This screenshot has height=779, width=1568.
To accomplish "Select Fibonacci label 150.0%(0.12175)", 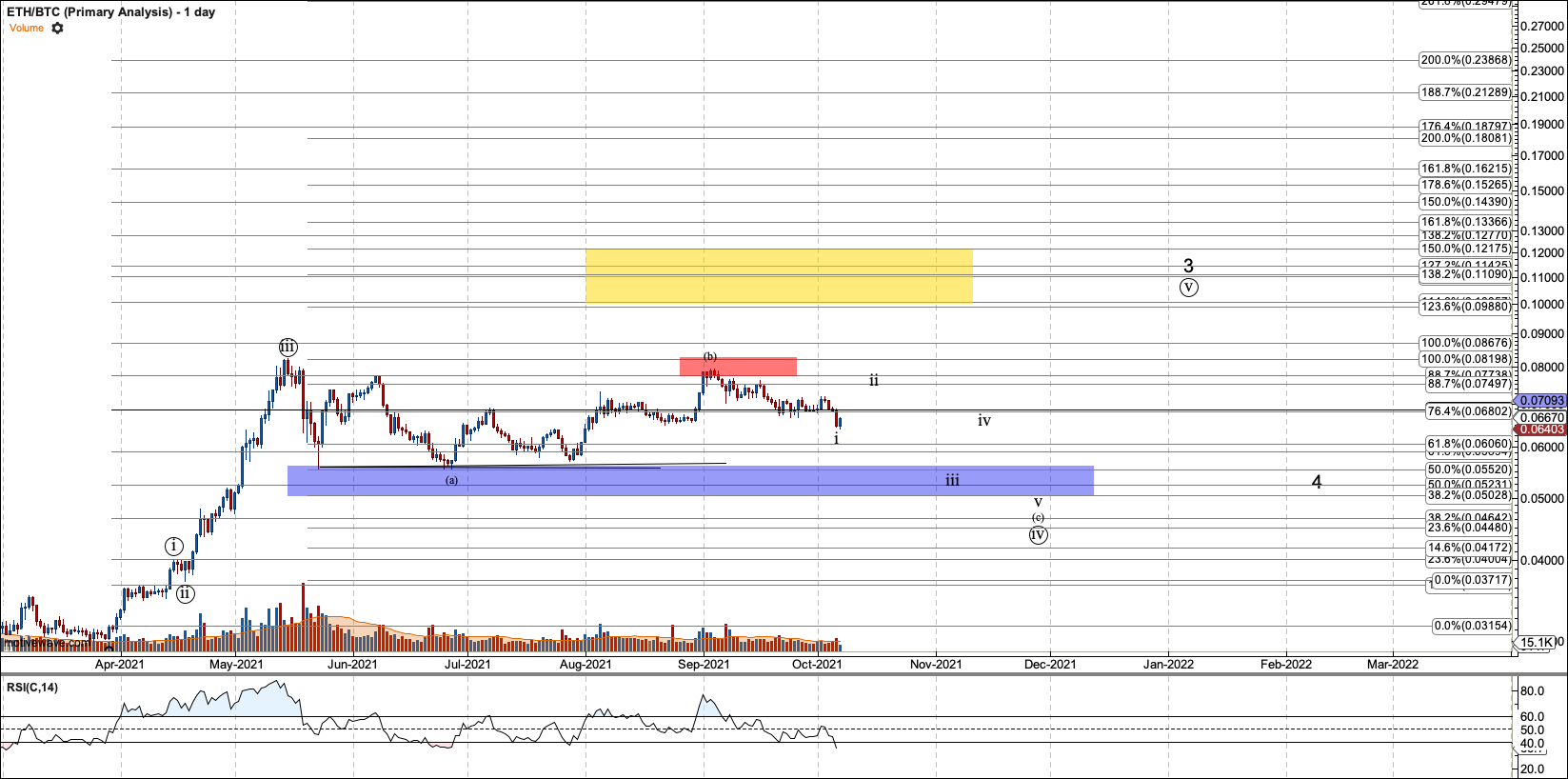I will (1465, 249).
